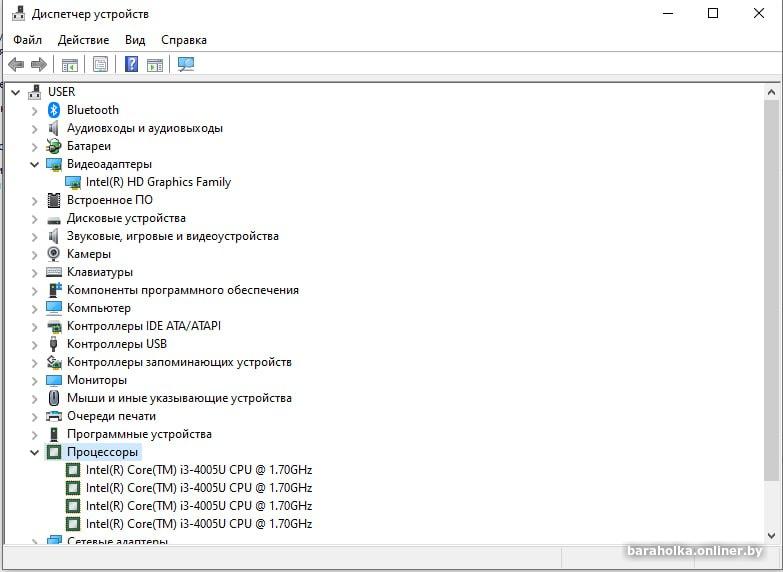Viewport: 783px width, 572px height.
Task: Select the Компьютер label
Action: pos(99,308)
